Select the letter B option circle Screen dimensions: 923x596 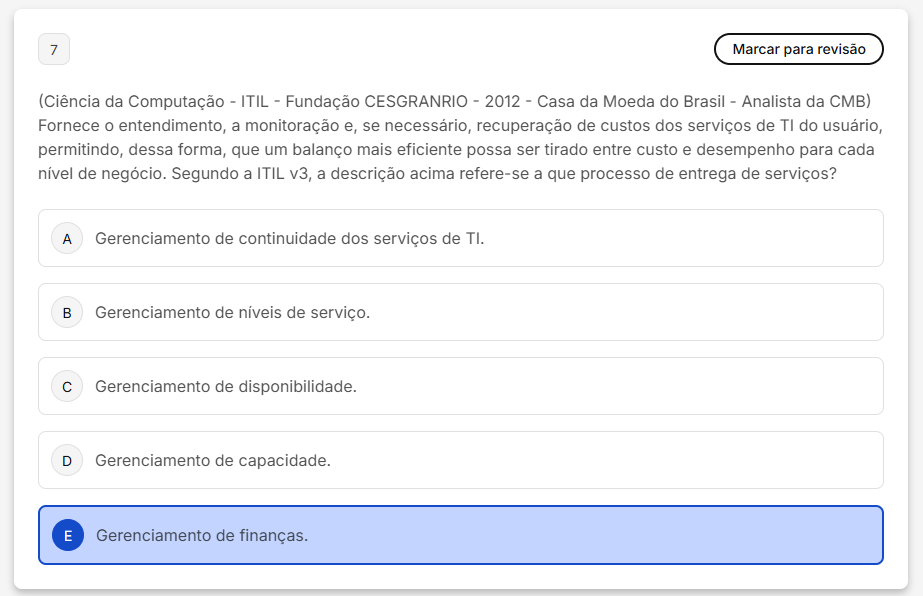point(67,312)
